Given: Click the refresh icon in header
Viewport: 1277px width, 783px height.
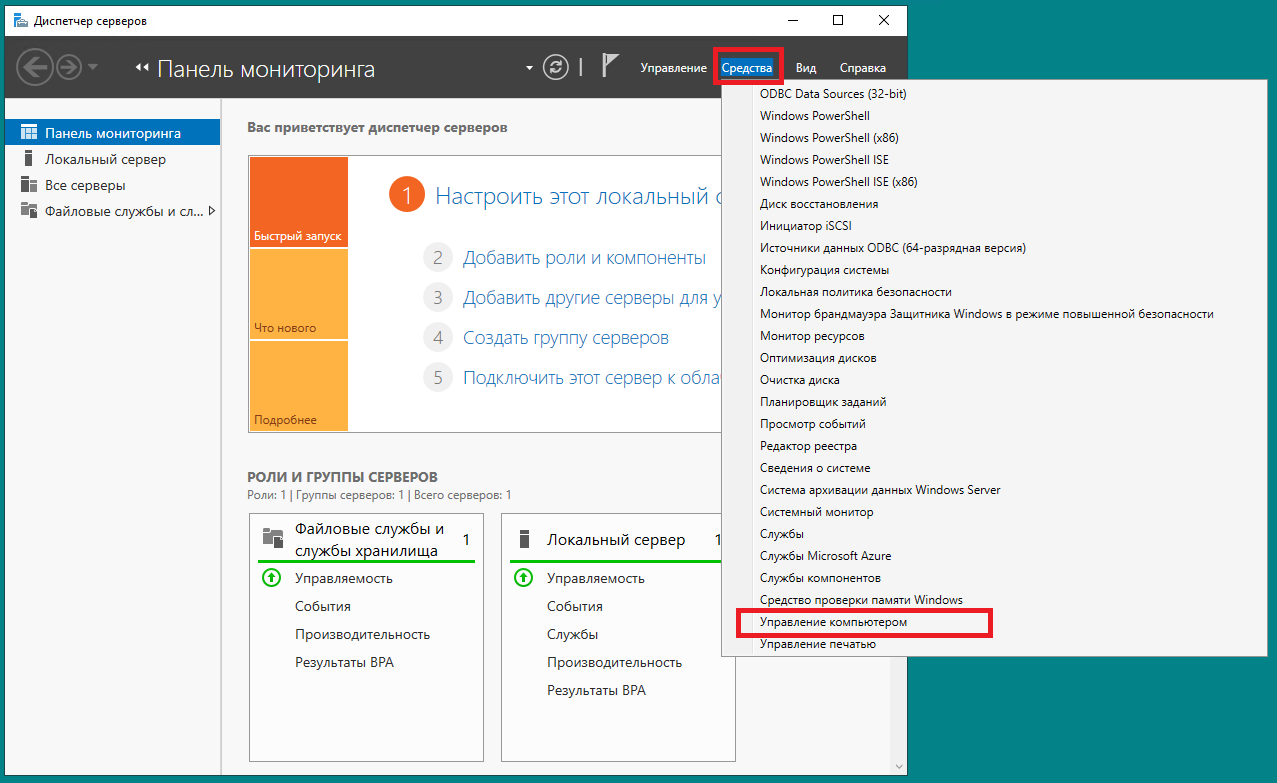Looking at the screenshot, I should (555, 67).
